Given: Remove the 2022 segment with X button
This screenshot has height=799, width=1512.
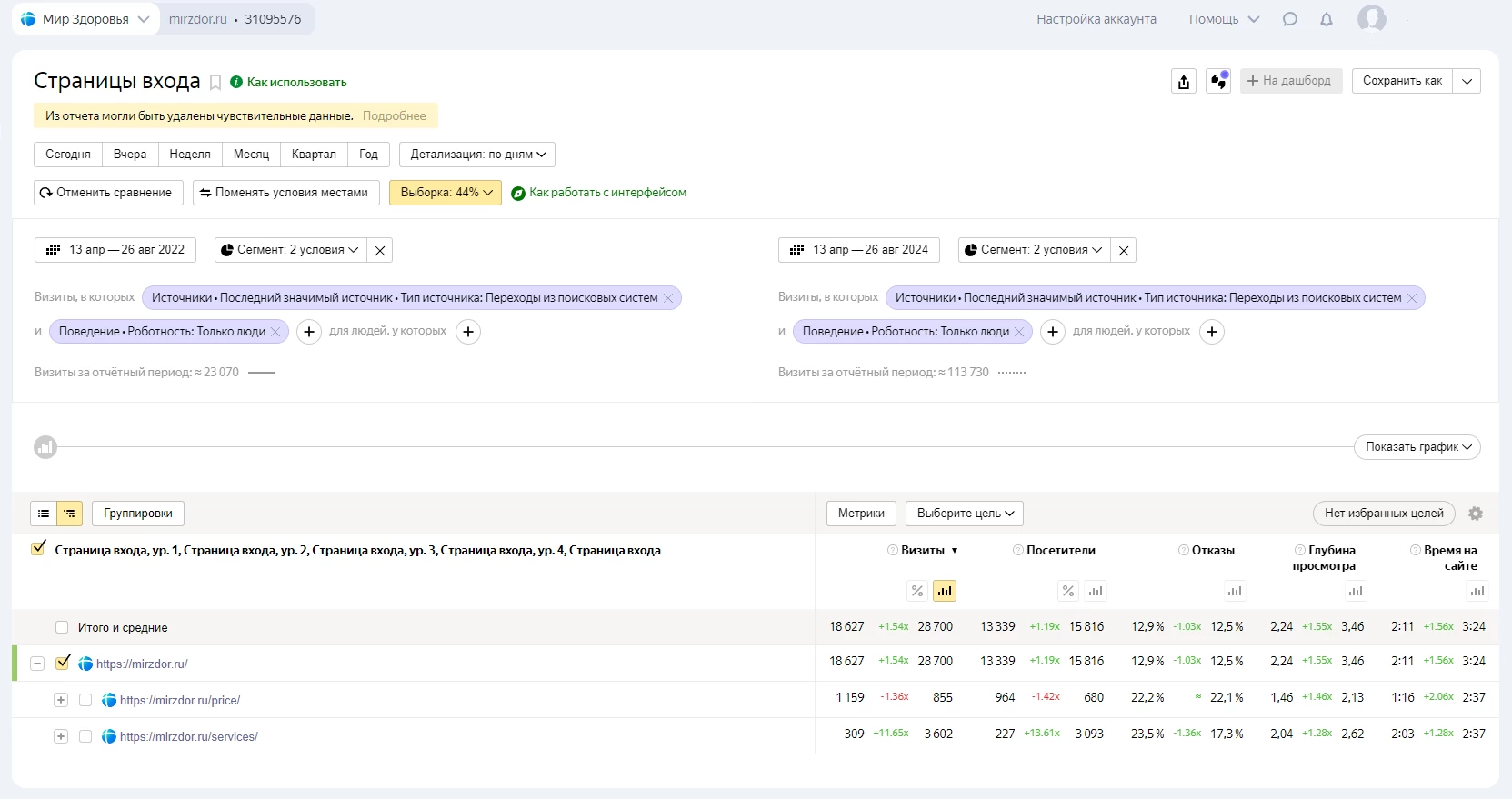Looking at the screenshot, I should pos(380,250).
